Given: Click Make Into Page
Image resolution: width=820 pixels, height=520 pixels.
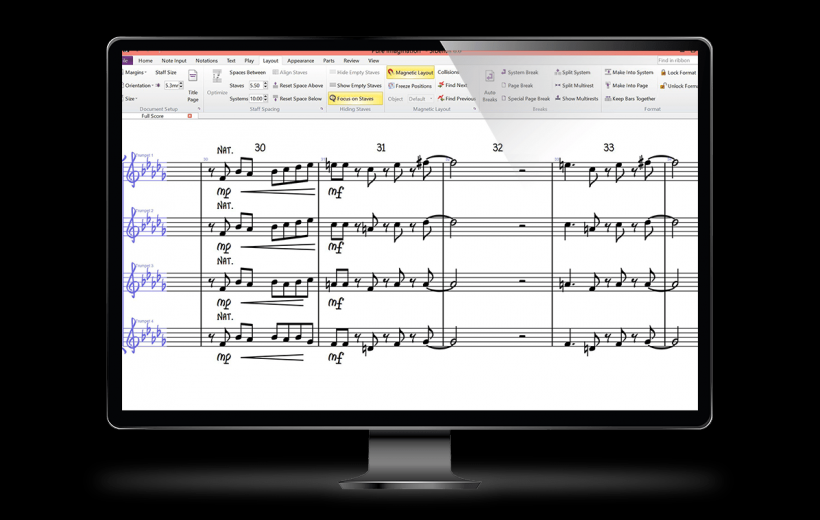Looking at the screenshot, I should [626, 85].
